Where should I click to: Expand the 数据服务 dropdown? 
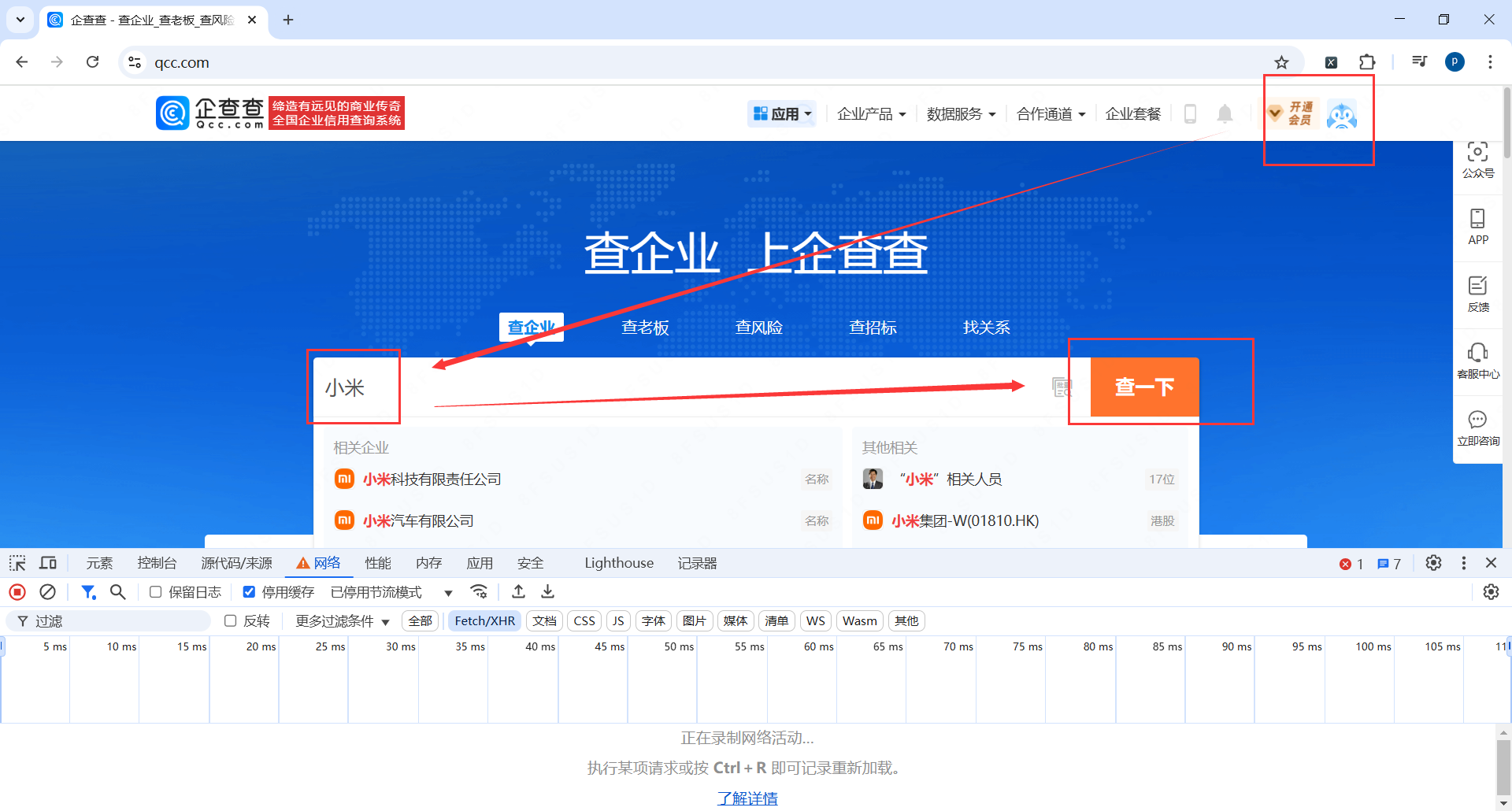pos(962,114)
